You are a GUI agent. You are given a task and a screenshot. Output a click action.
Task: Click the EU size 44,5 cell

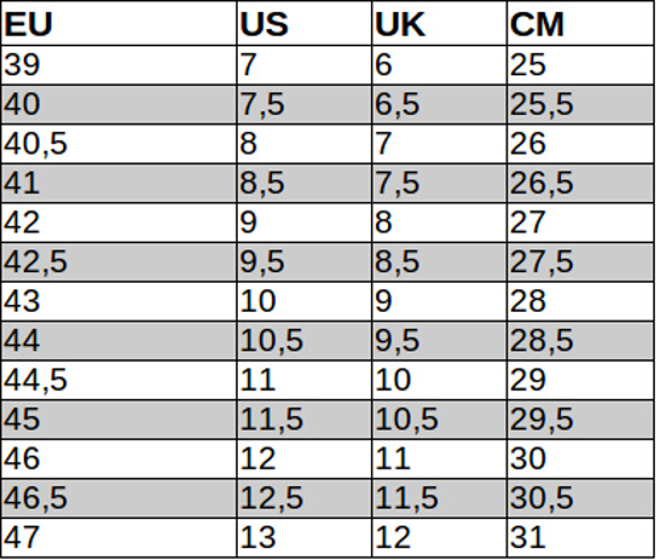tap(119, 380)
